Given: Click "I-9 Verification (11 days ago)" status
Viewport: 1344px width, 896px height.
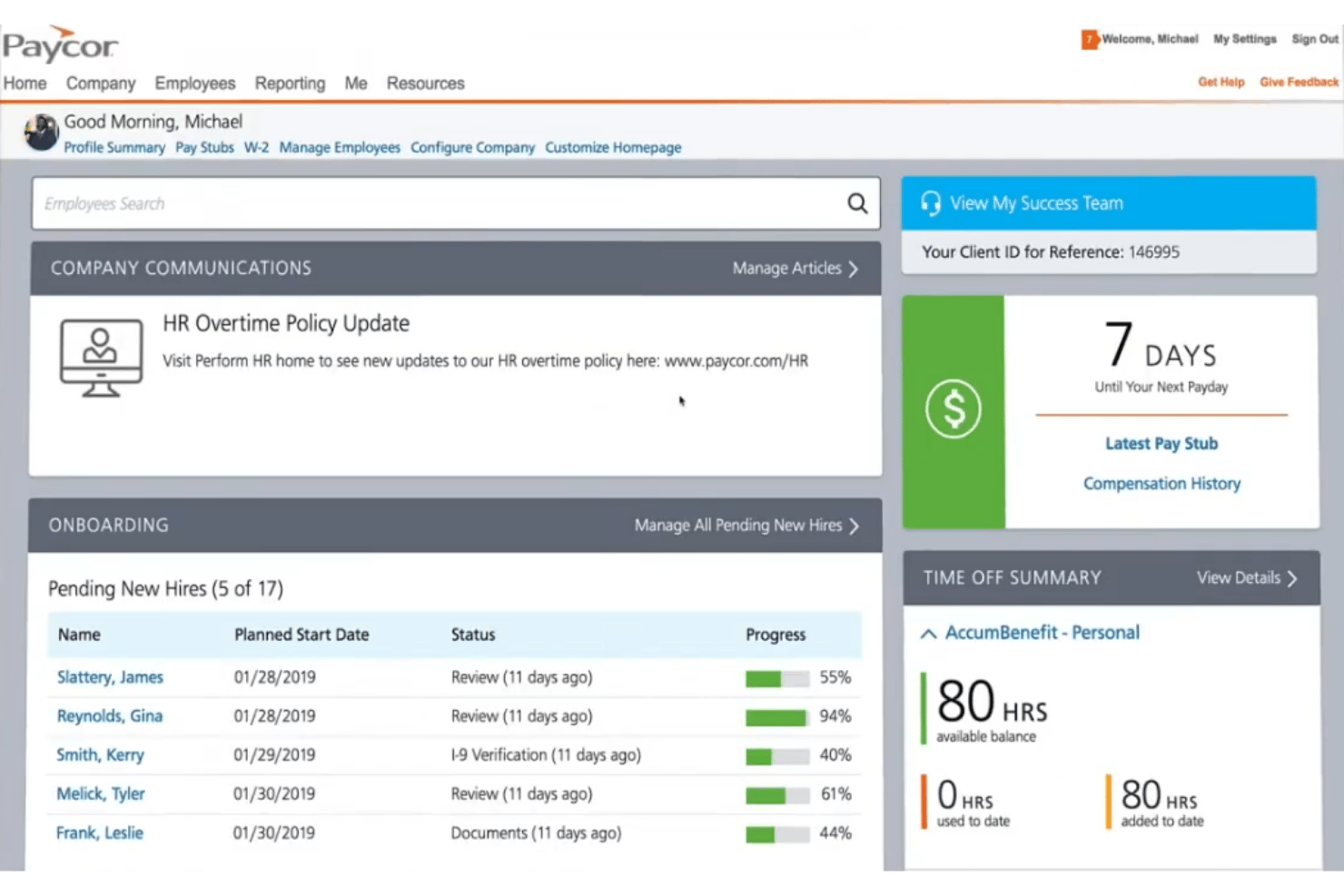Looking at the screenshot, I should pyautogui.click(x=546, y=755).
